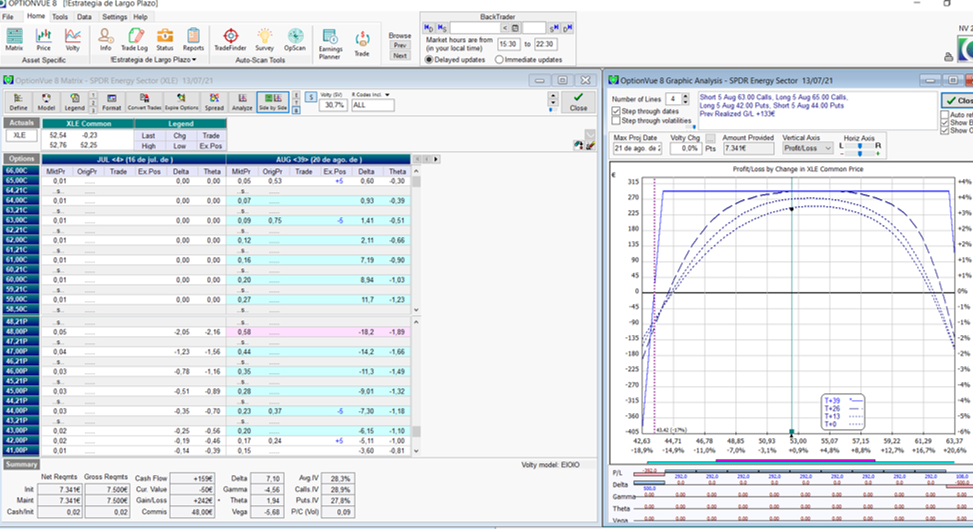The width and height of the screenshot is (973, 529).
Task: Open the Earnings Planner icon
Action: click(330, 43)
